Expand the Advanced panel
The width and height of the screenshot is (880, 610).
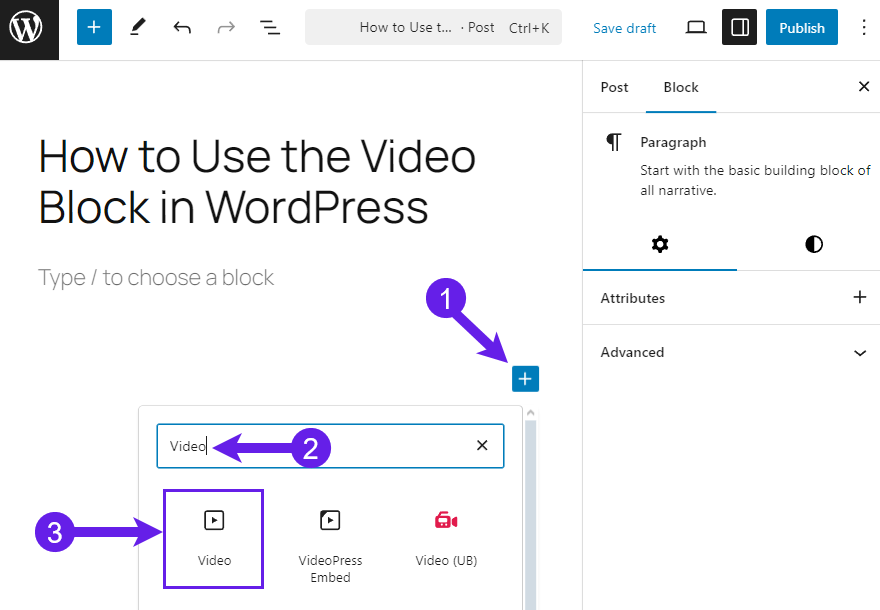point(731,352)
